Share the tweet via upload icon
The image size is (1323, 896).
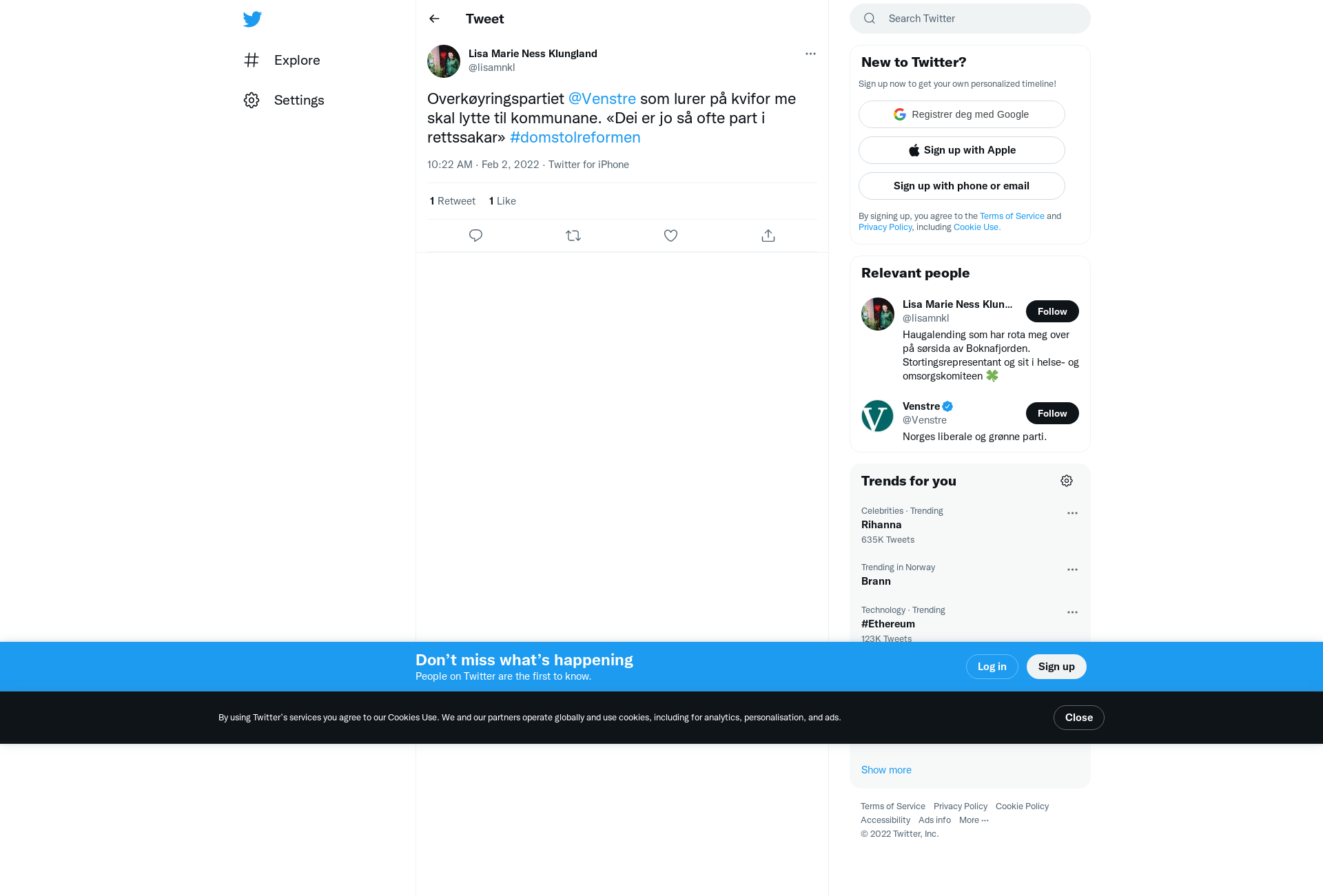click(768, 236)
